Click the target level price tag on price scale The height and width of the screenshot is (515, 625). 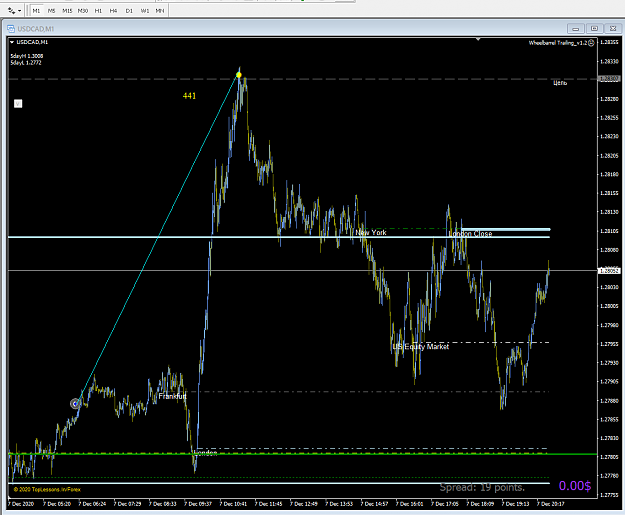[x=609, y=79]
